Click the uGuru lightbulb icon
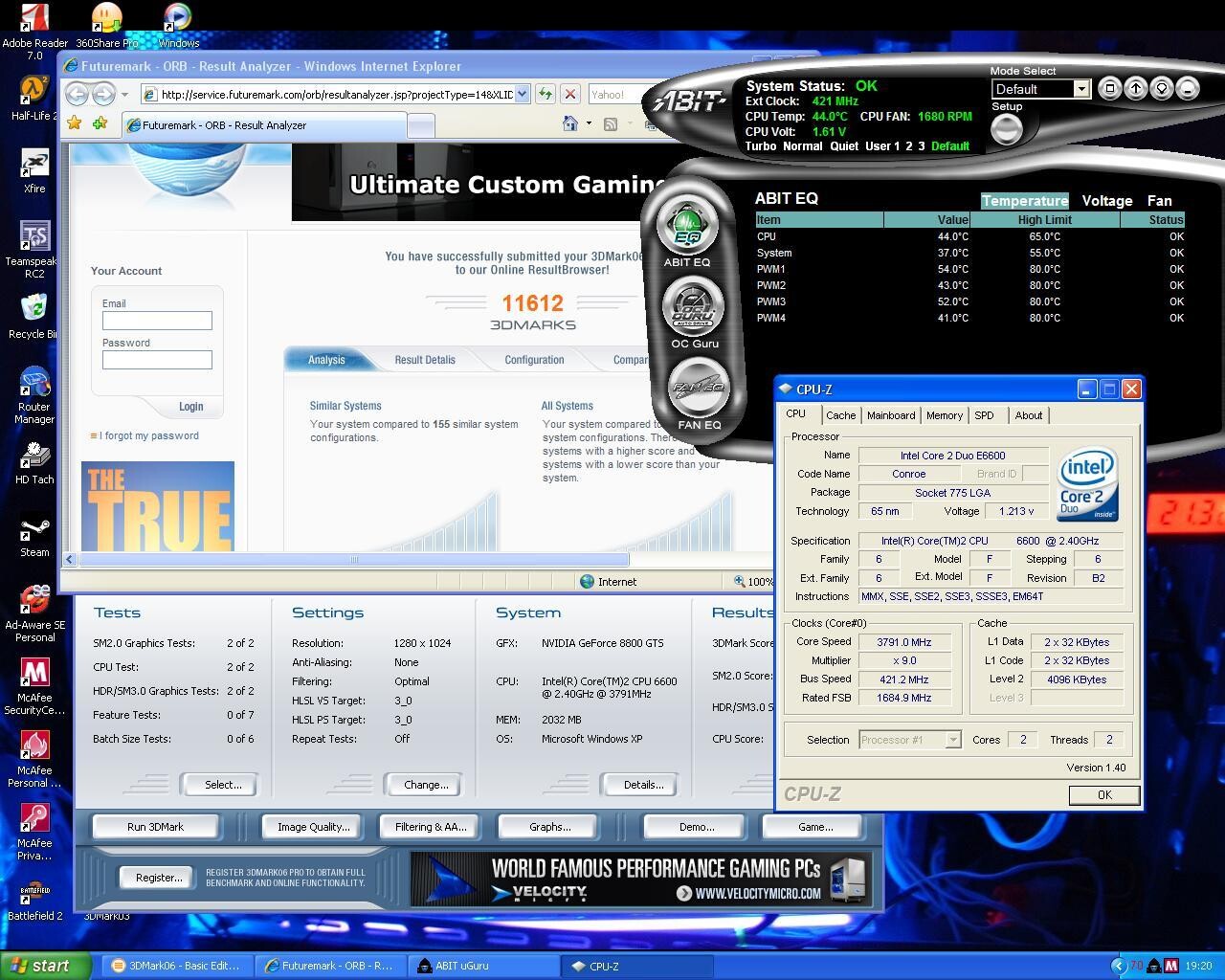Viewport: 1225px width, 980px height. (x=1161, y=89)
